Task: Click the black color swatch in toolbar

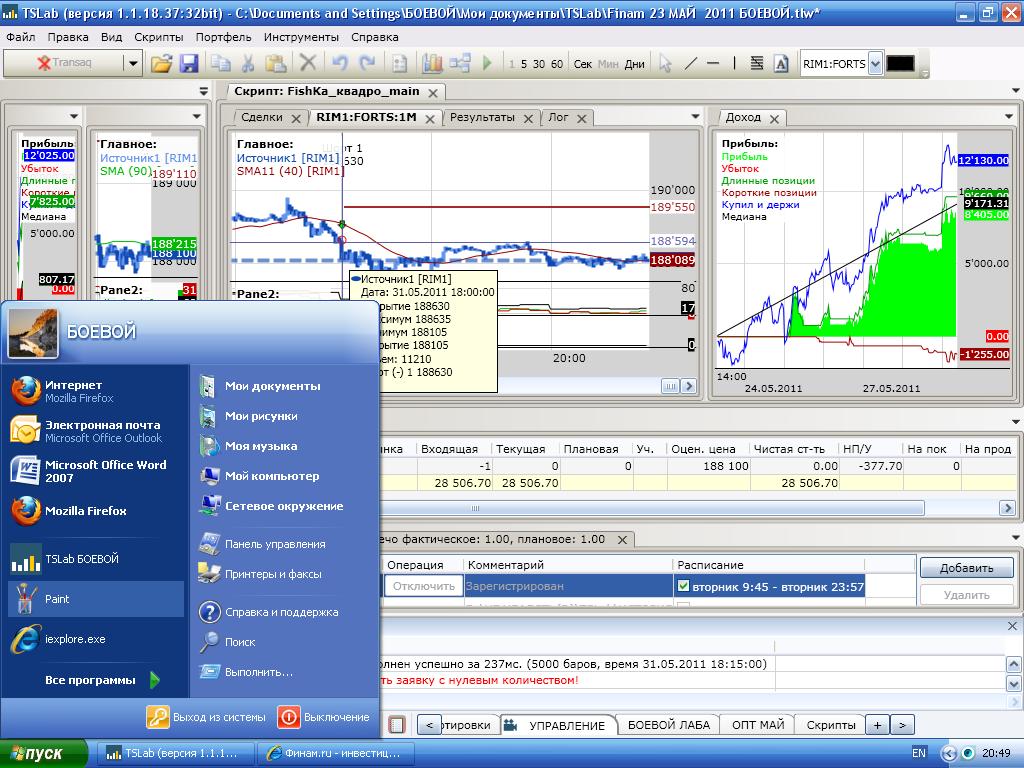Action: pos(900,63)
